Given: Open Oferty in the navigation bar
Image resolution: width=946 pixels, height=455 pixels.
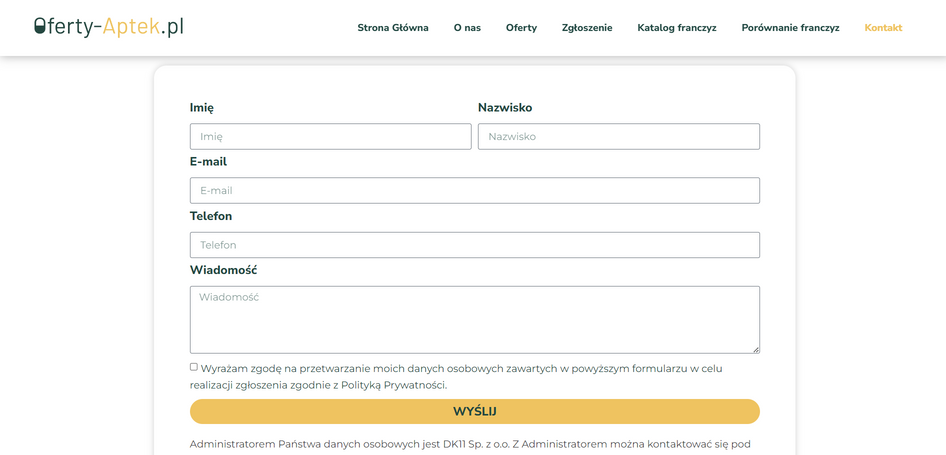Looking at the screenshot, I should [521, 28].
